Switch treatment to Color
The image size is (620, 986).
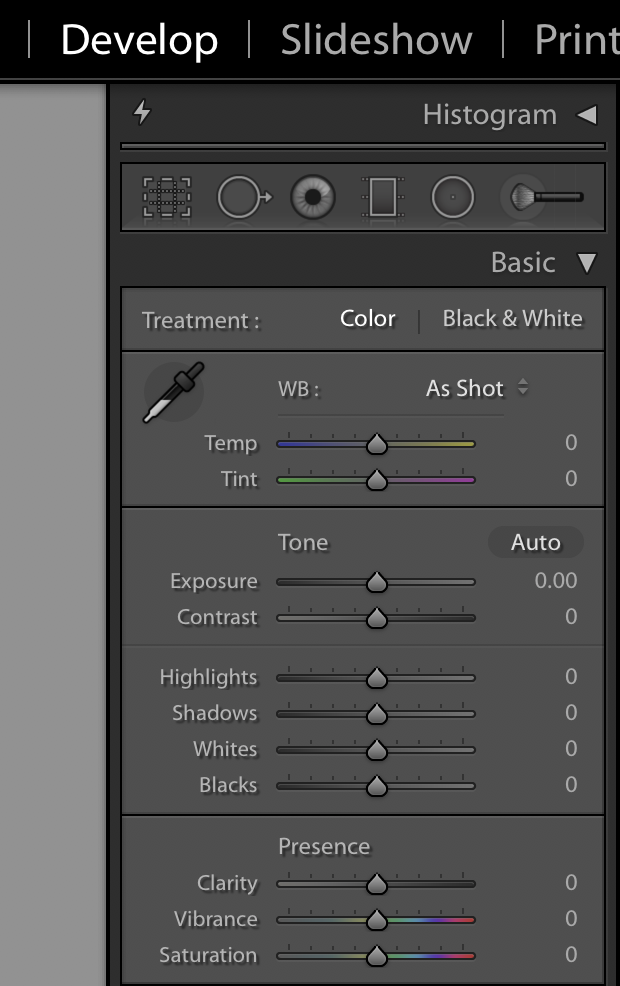pos(368,319)
